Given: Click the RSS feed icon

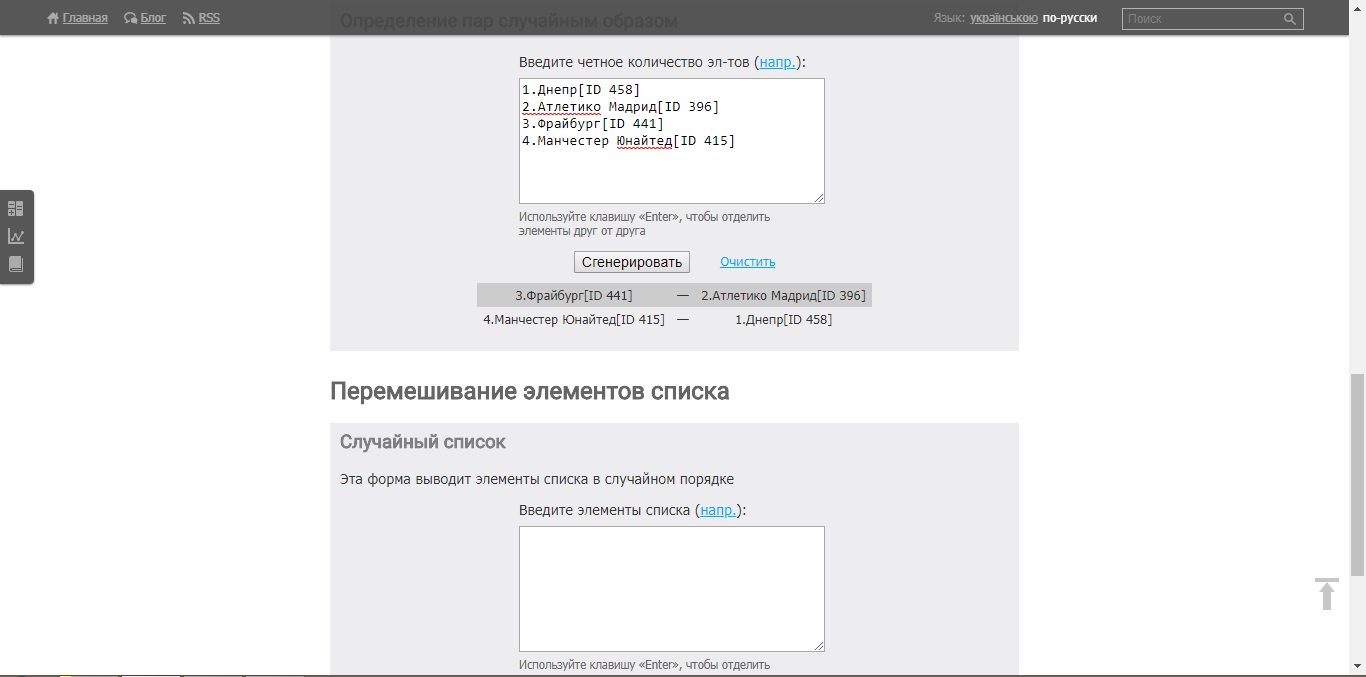Looking at the screenshot, I should [x=189, y=18].
